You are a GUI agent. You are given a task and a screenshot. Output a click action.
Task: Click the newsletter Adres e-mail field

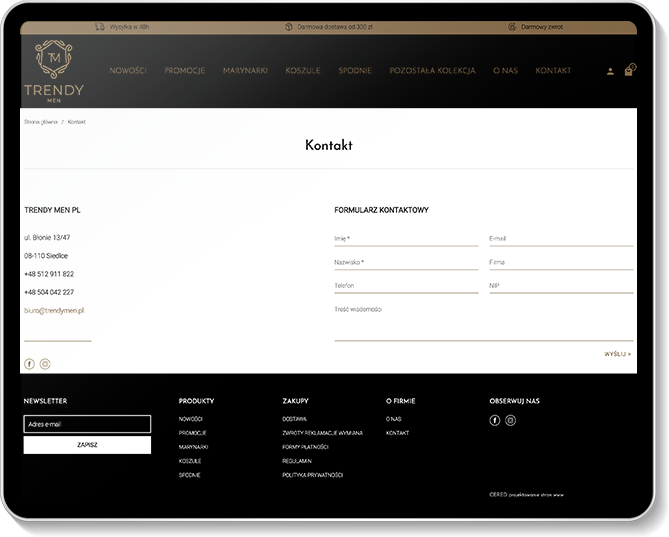tap(87, 424)
